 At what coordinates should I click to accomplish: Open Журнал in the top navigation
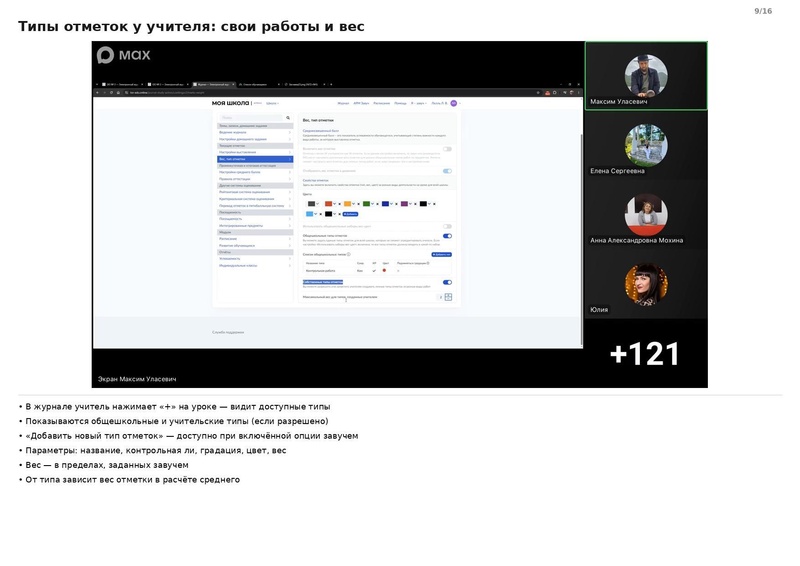343,103
